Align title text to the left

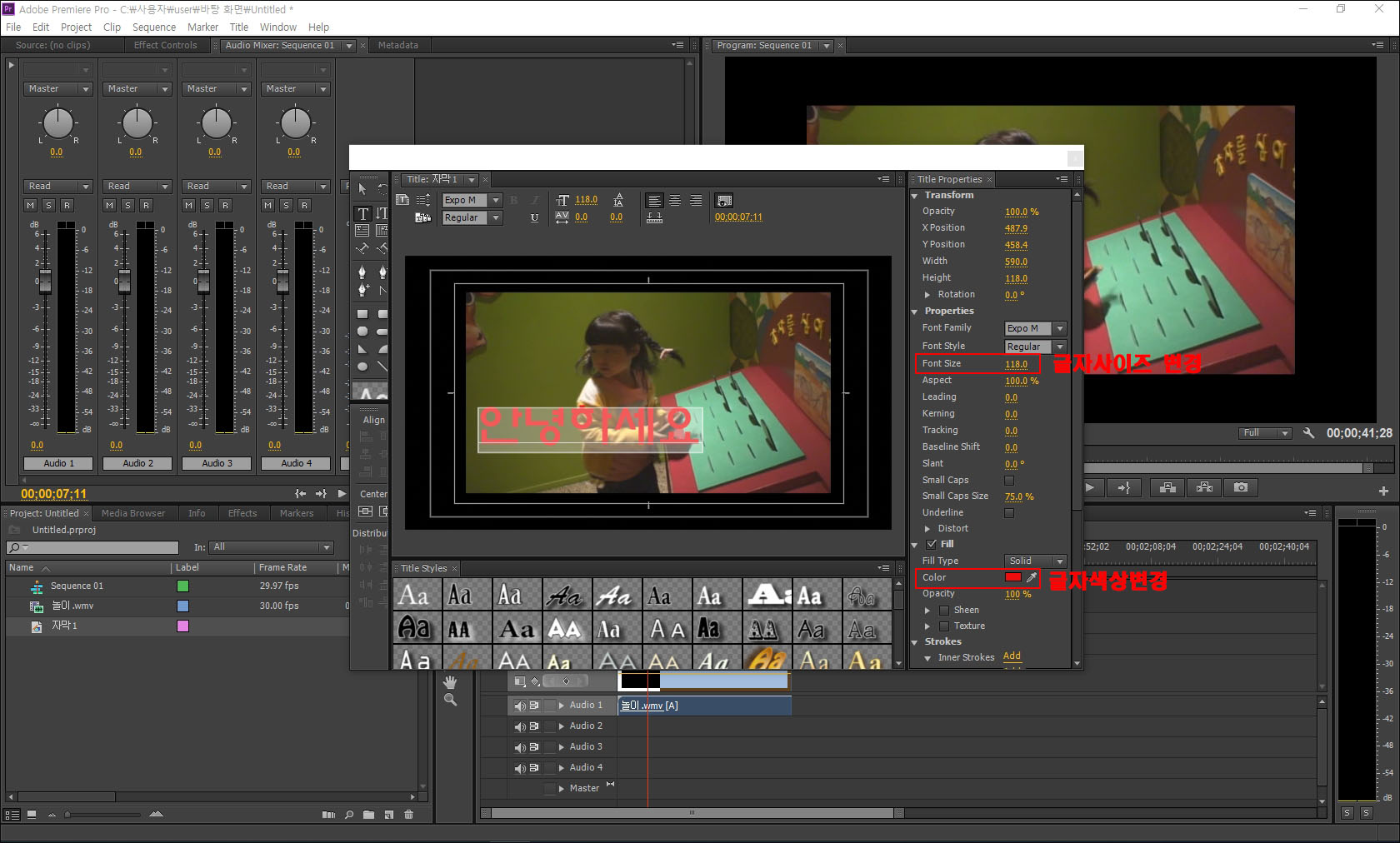pyautogui.click(x=654, y=201)
